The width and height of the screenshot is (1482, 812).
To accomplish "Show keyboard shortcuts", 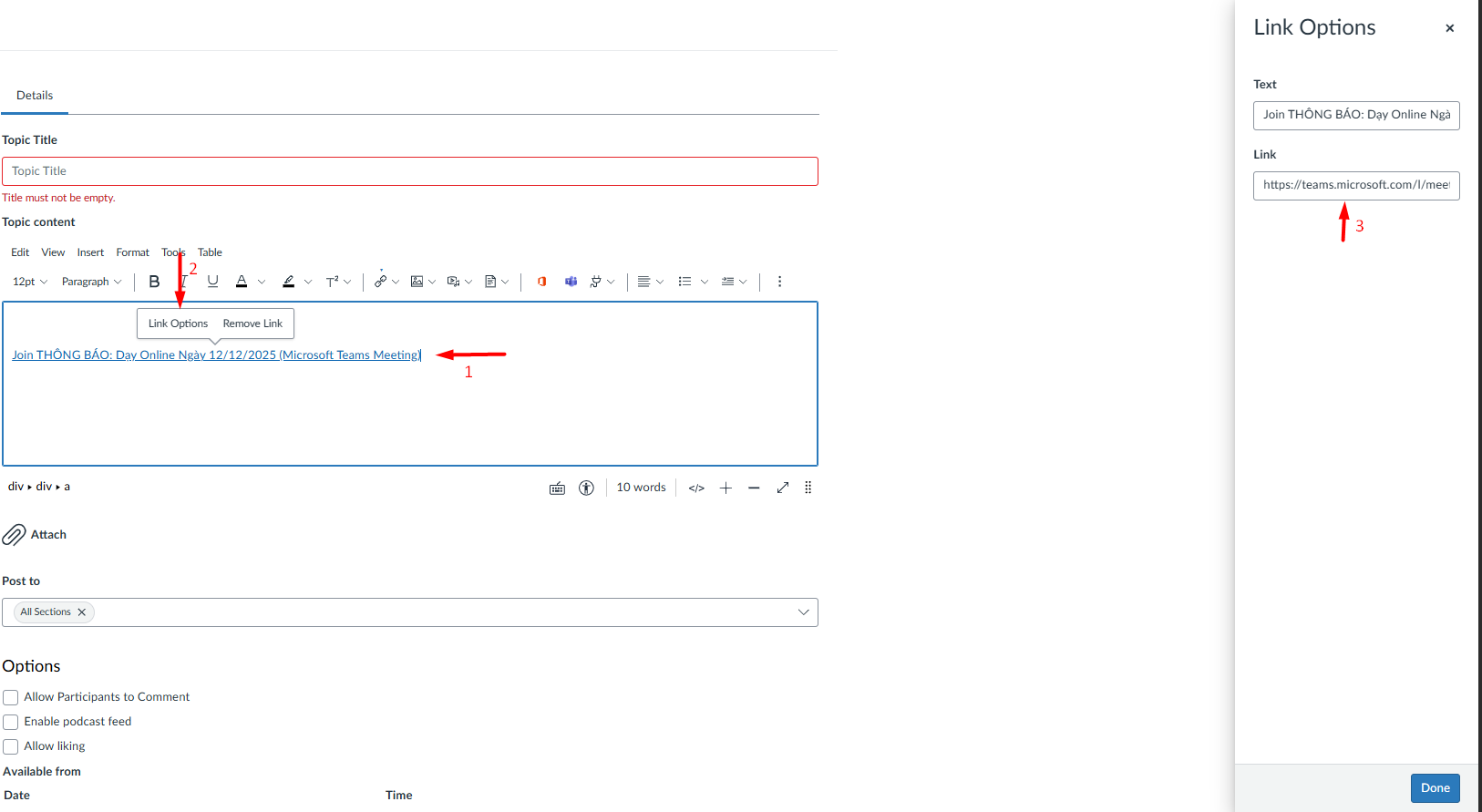I will [557, 488].
